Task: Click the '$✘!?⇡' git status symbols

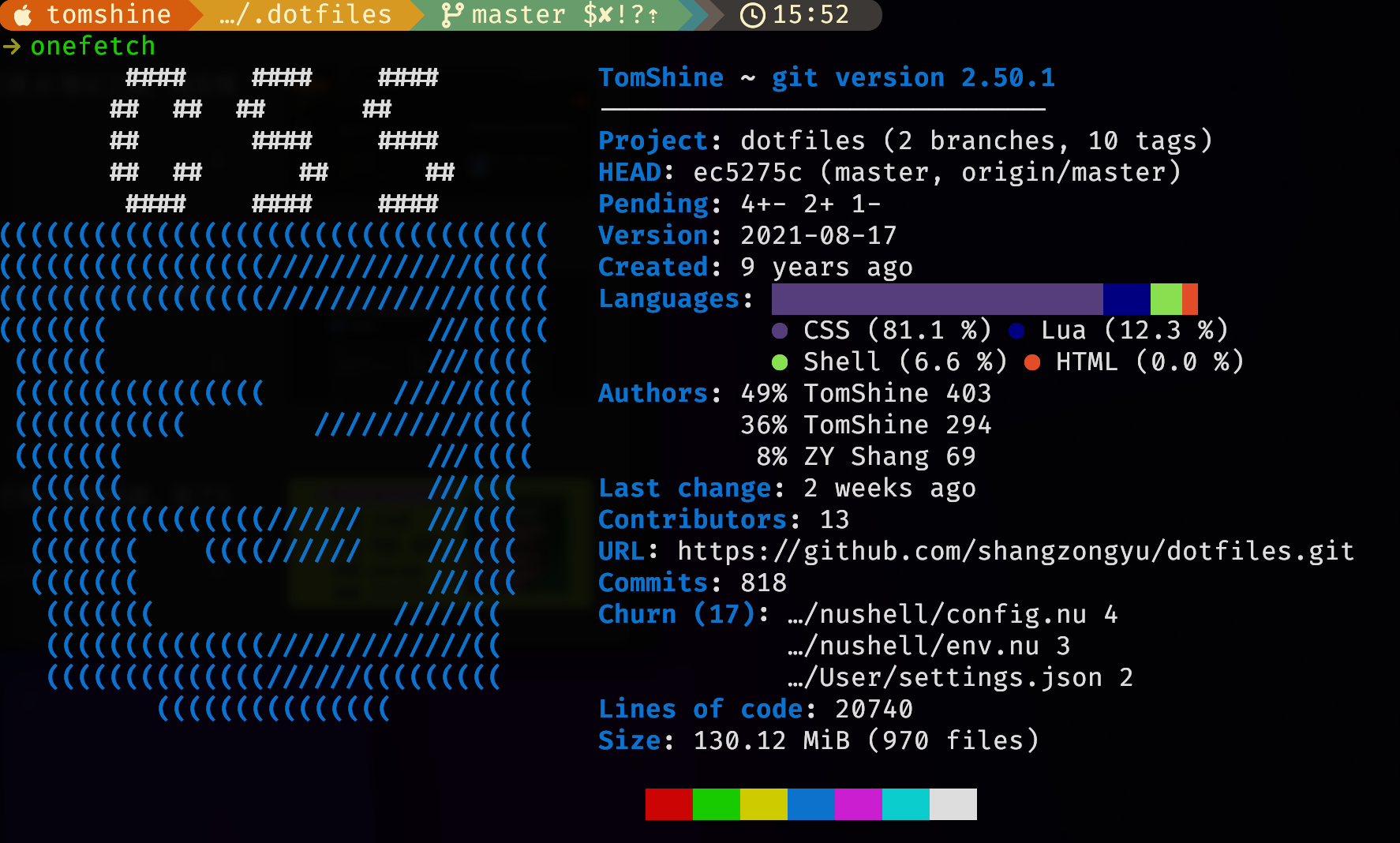Action: click(621, 15)
